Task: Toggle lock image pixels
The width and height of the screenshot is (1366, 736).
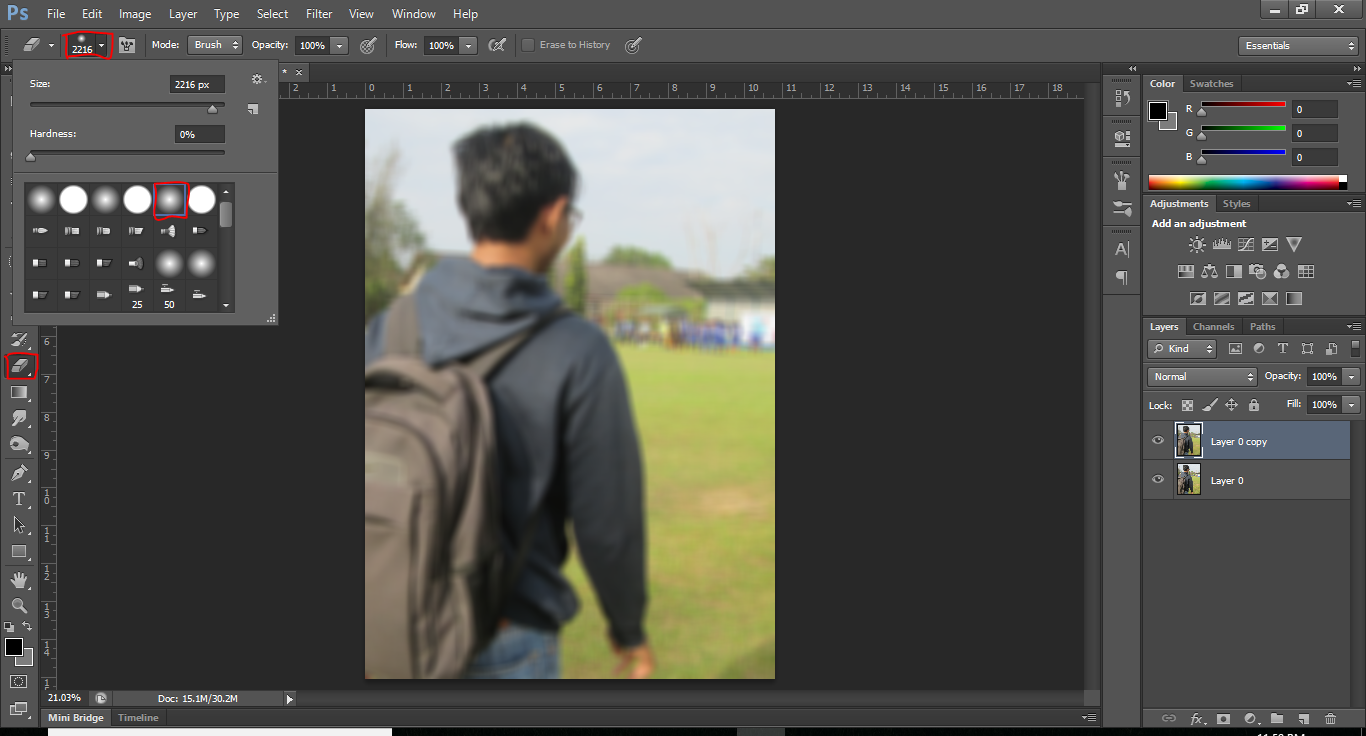Action: (x=1209, y=405)
